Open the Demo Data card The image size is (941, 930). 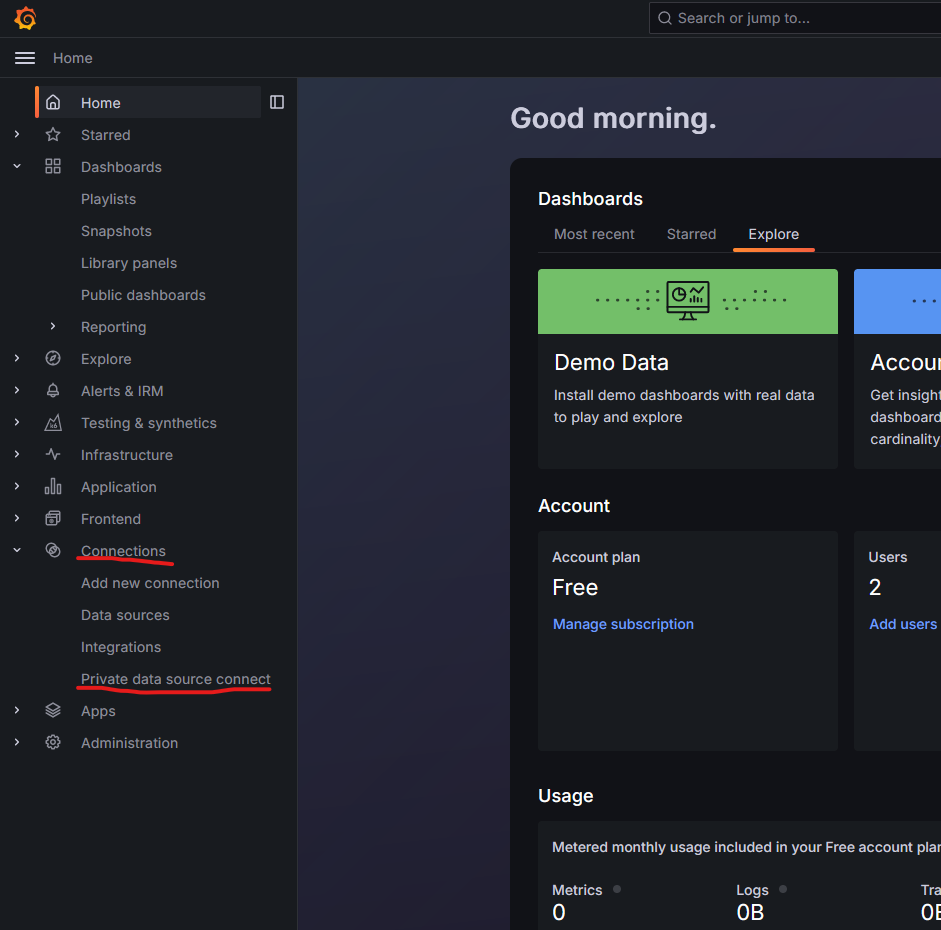[688, 368]
